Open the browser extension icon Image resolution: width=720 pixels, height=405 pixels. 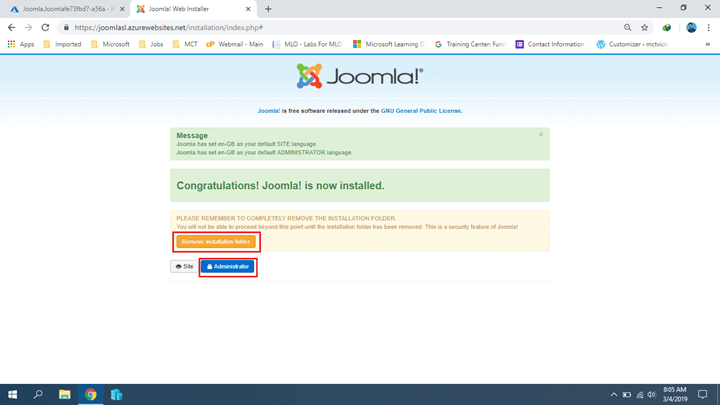667,28
